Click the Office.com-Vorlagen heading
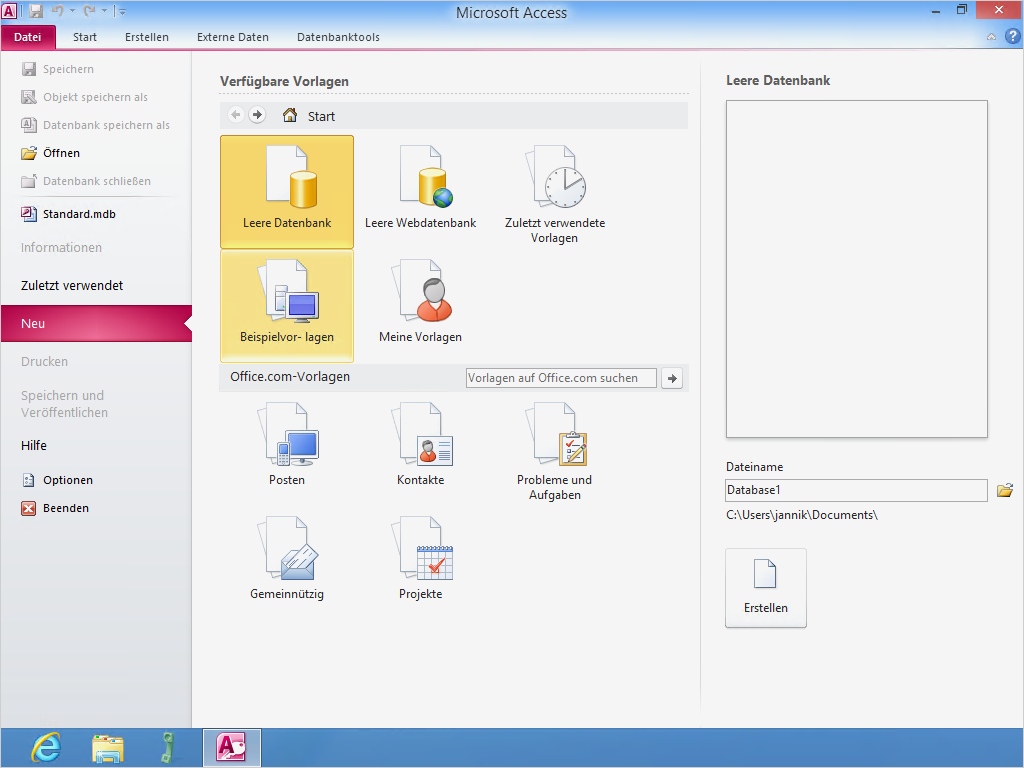This screenshot has height=768, width=1024. (x=290, y=377)
